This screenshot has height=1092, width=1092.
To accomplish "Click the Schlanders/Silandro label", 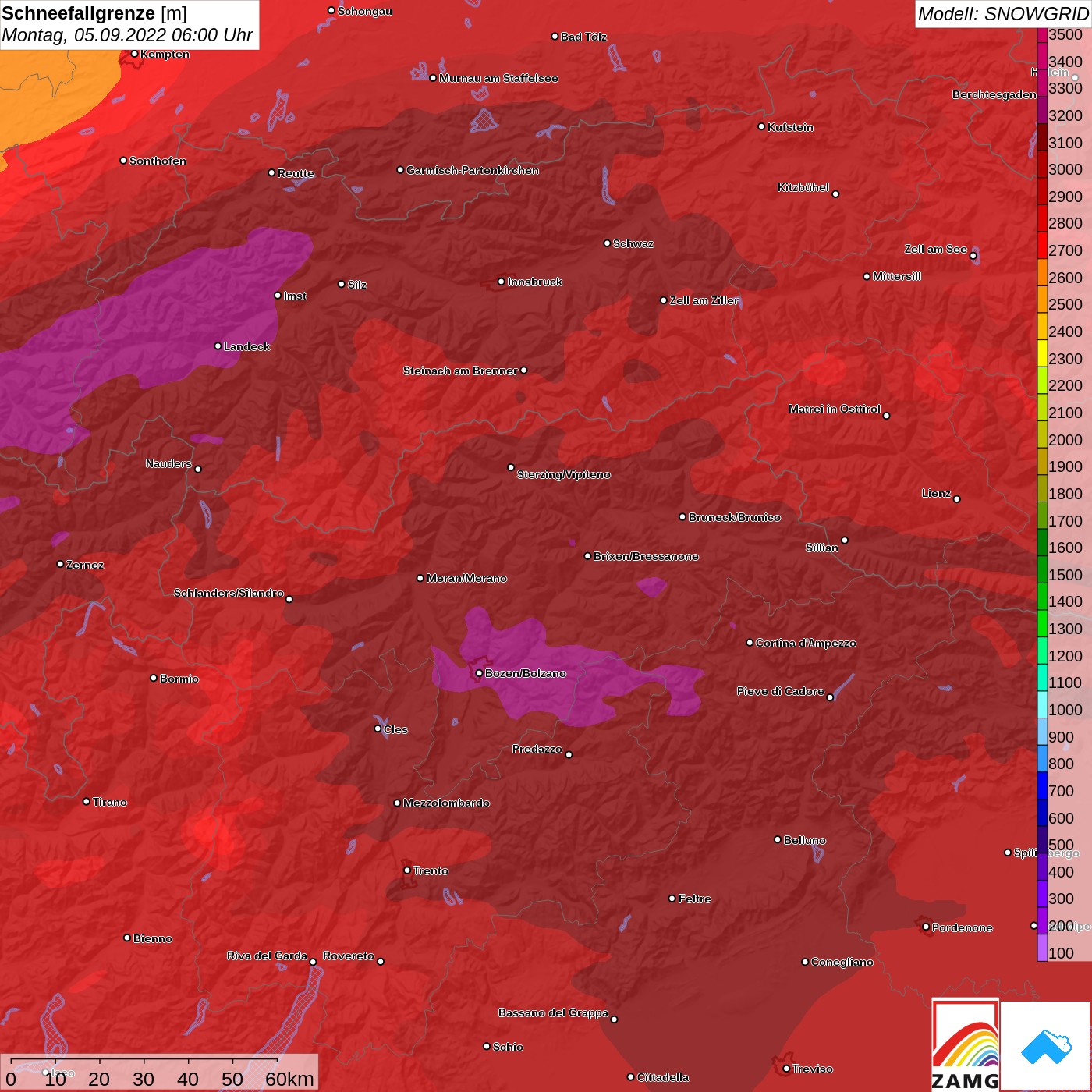I will (x=229, y=593).
